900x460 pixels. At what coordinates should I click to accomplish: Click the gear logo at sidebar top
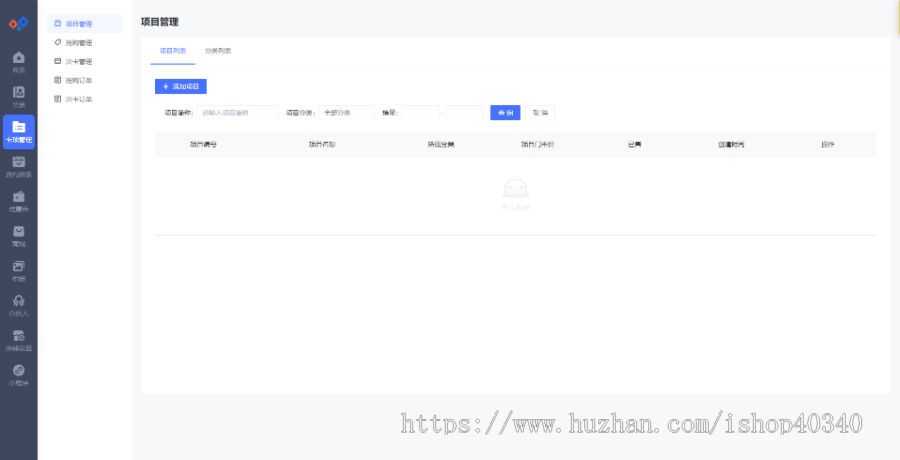[18, 24]
